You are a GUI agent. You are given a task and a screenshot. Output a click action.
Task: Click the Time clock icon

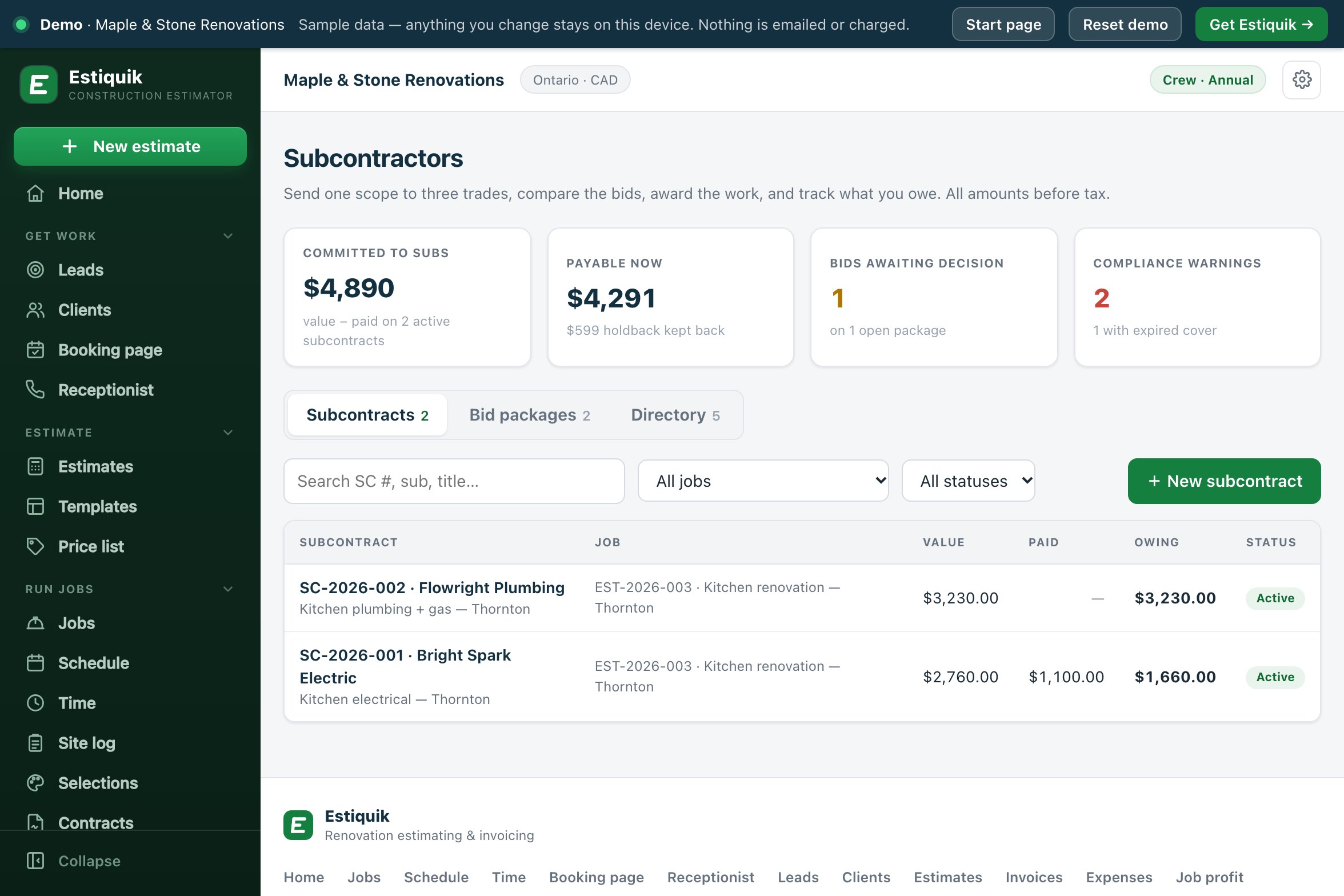tap(35, 703)
